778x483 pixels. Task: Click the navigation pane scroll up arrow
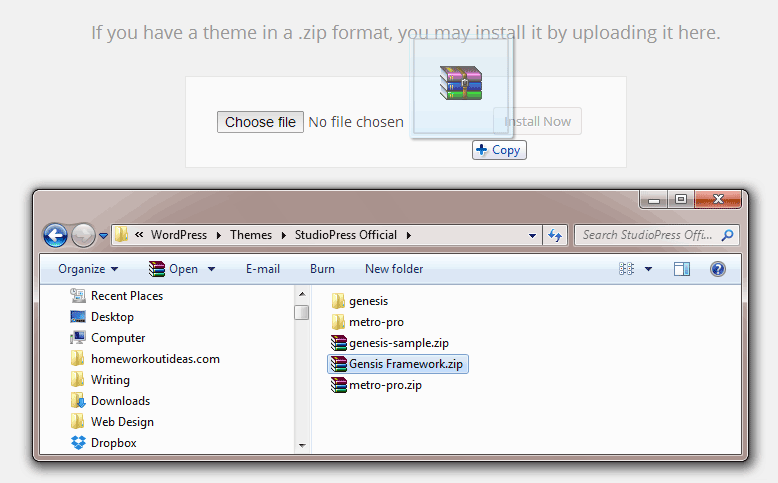[302, 294]
